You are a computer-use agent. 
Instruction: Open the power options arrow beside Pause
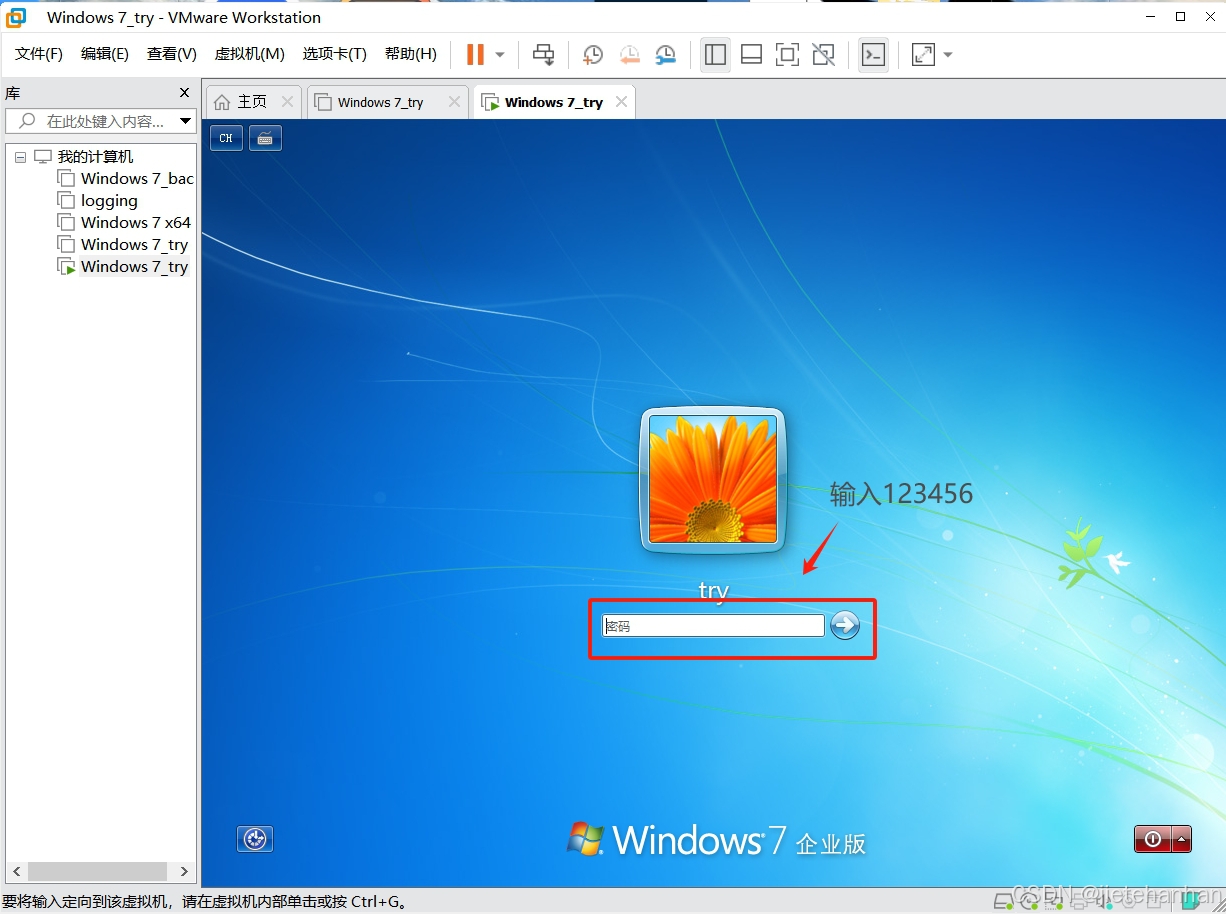pyautogui.click(x=500, y=55)
